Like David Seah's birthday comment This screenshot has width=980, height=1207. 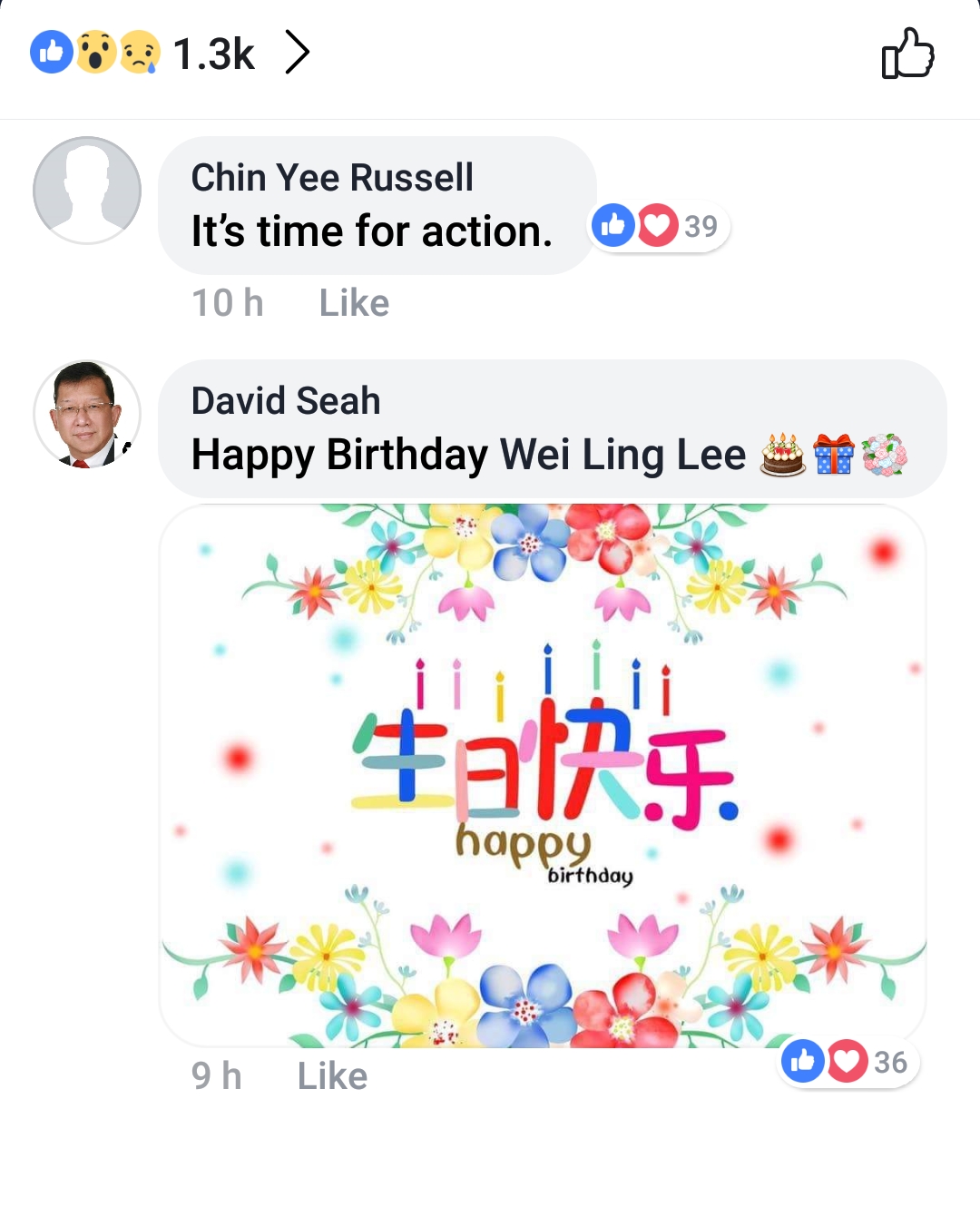click(x=332, y=1076)
